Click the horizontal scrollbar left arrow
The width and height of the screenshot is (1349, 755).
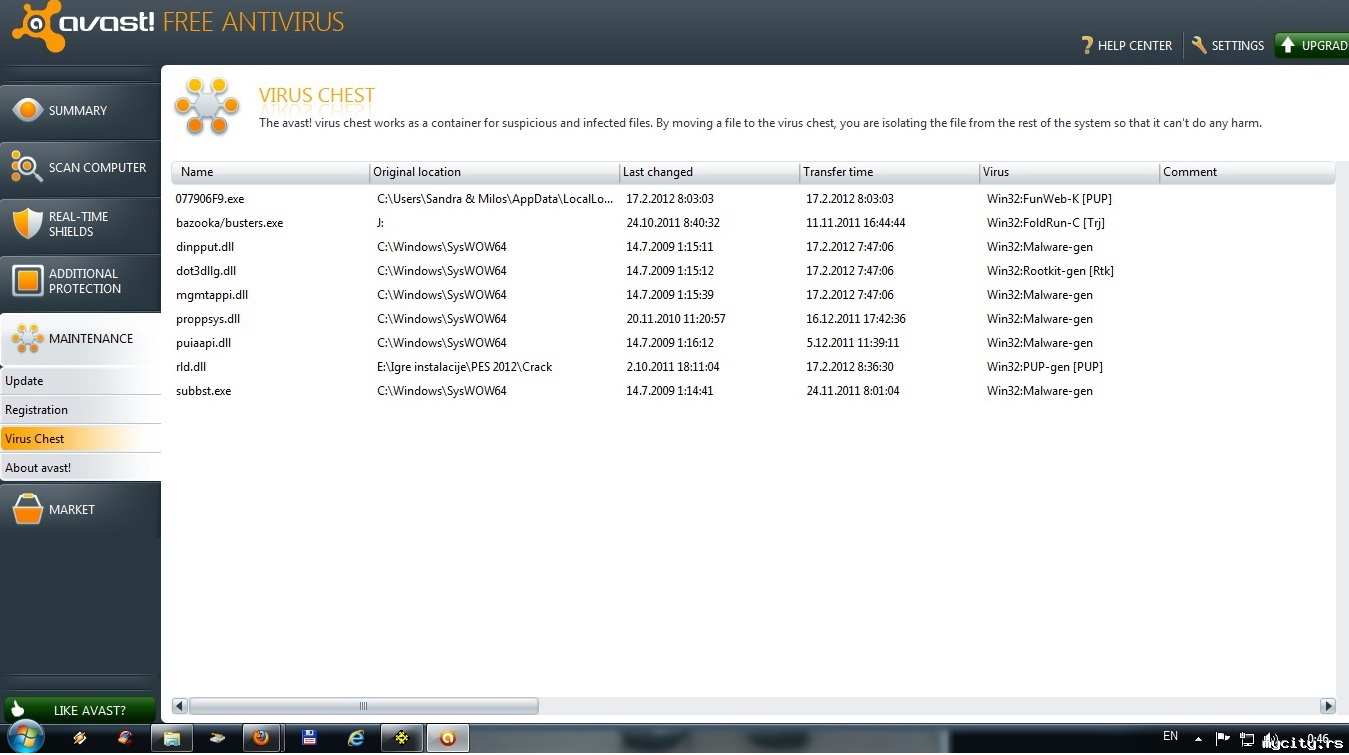click(180, 706)
